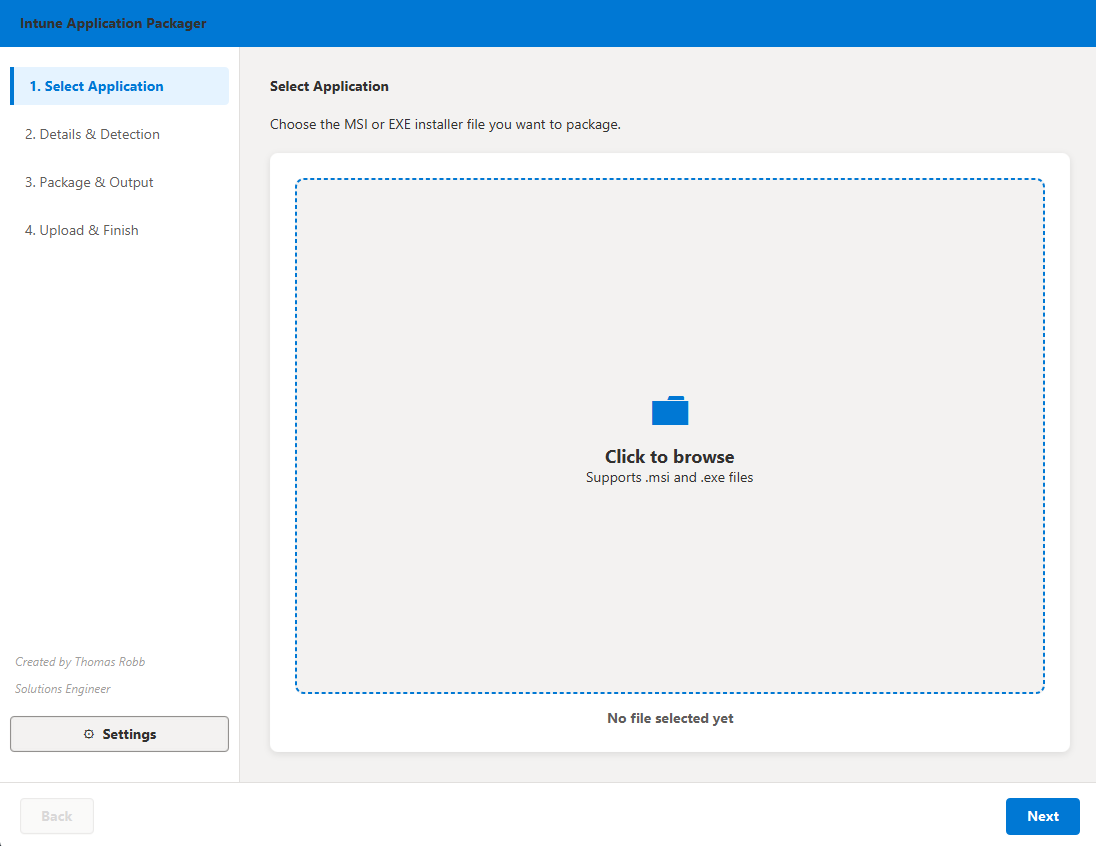Image resolution: width=1096 pixels, height=846 pixels.
Task: Open step 2. Details & Detection
Action: click(x=92, y=134)
